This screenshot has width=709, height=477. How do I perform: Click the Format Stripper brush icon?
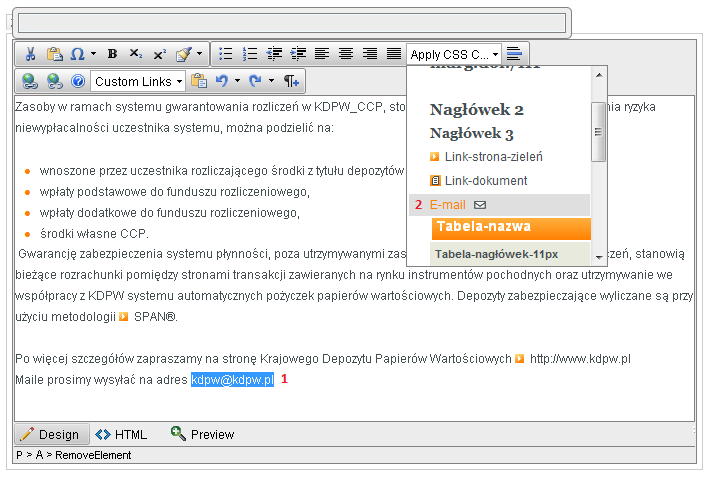click(x=184, y=54)
